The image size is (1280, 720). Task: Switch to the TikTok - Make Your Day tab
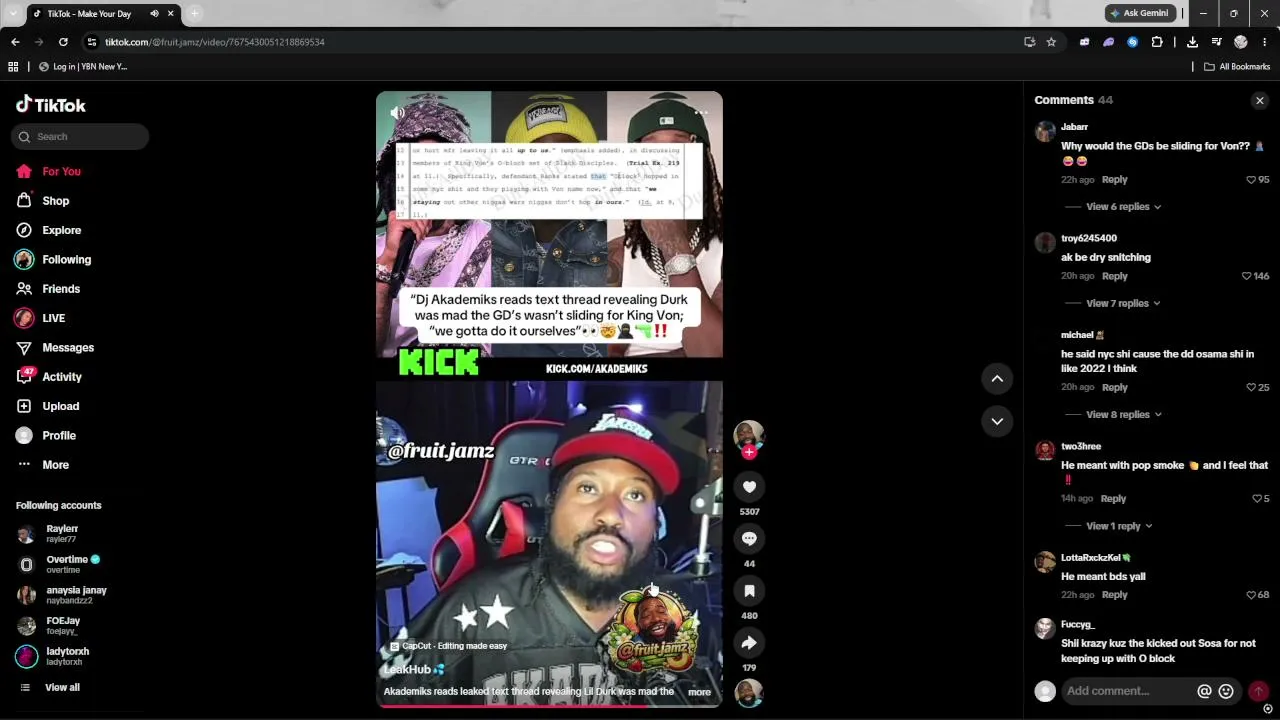103,13
